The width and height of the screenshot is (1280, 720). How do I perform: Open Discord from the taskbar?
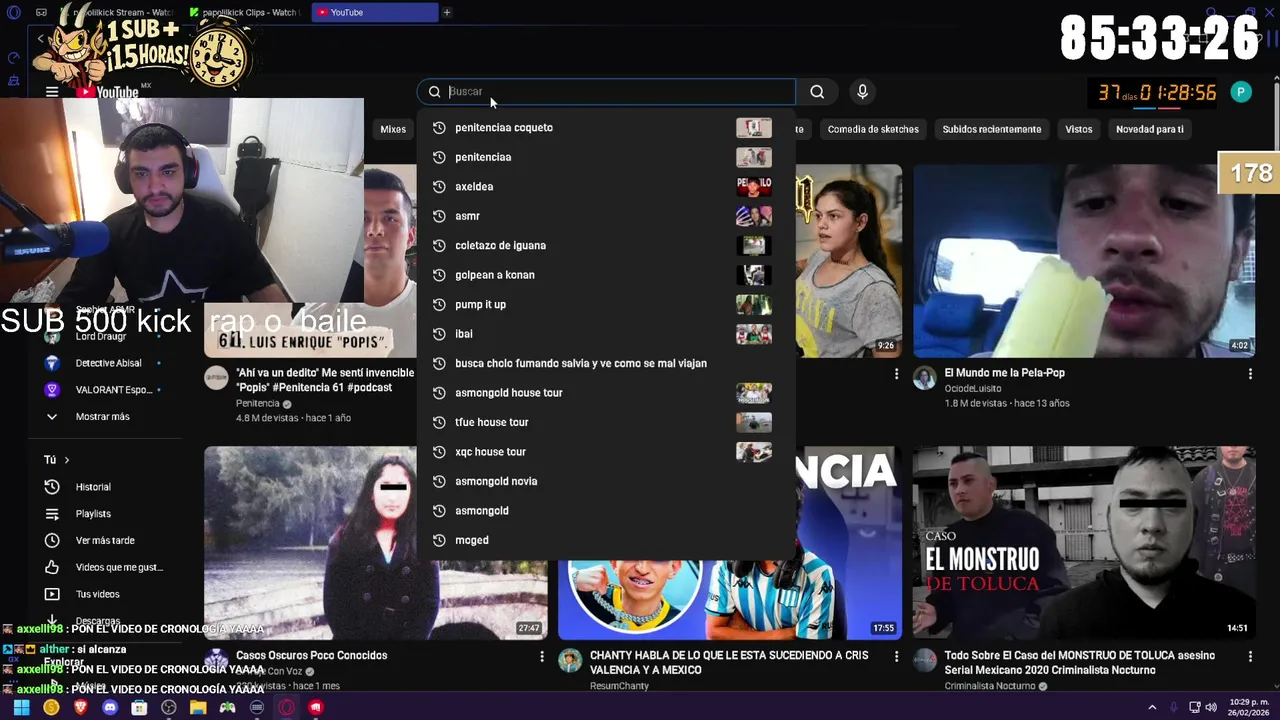(x=110, y=707)
